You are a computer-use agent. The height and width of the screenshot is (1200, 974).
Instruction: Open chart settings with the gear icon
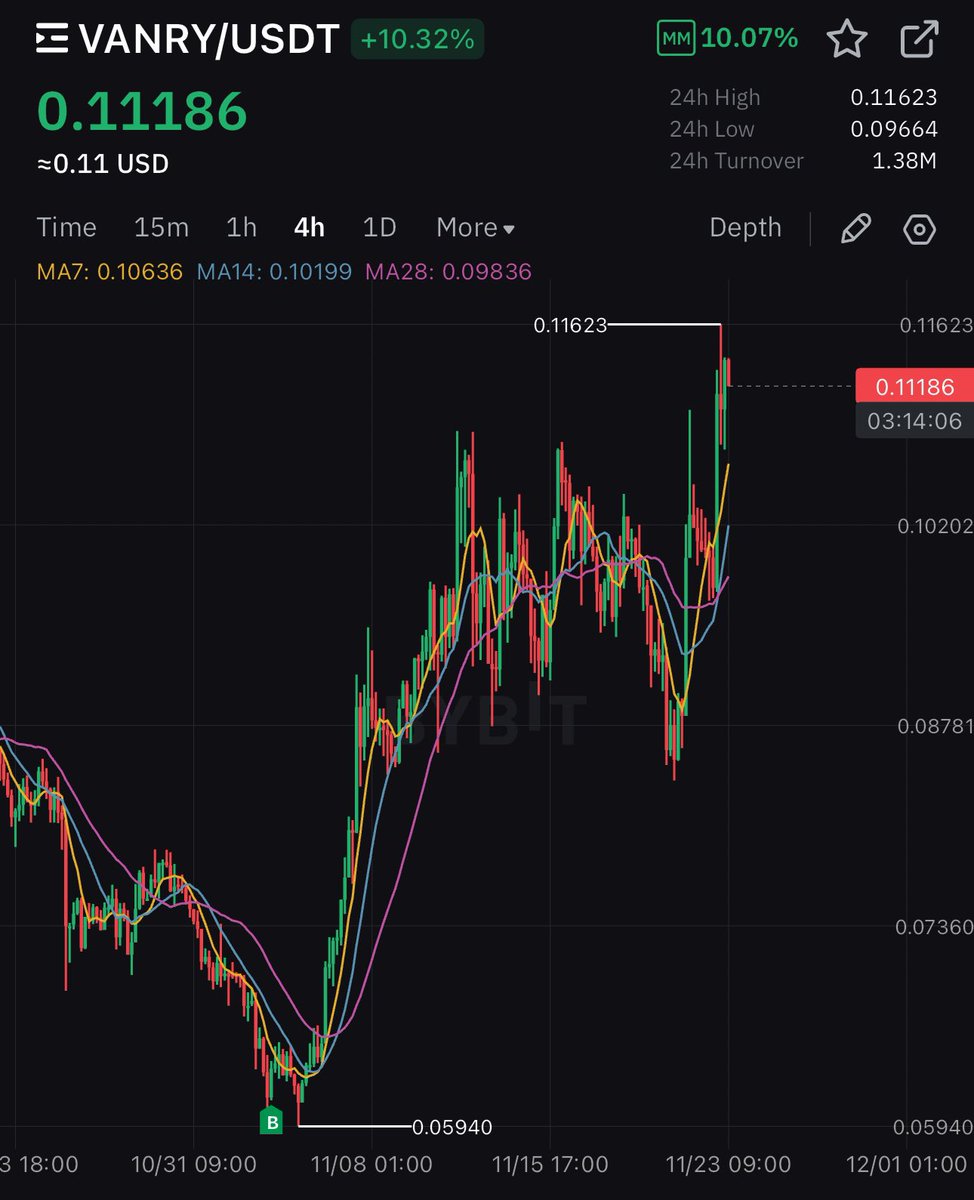(918, 228)
